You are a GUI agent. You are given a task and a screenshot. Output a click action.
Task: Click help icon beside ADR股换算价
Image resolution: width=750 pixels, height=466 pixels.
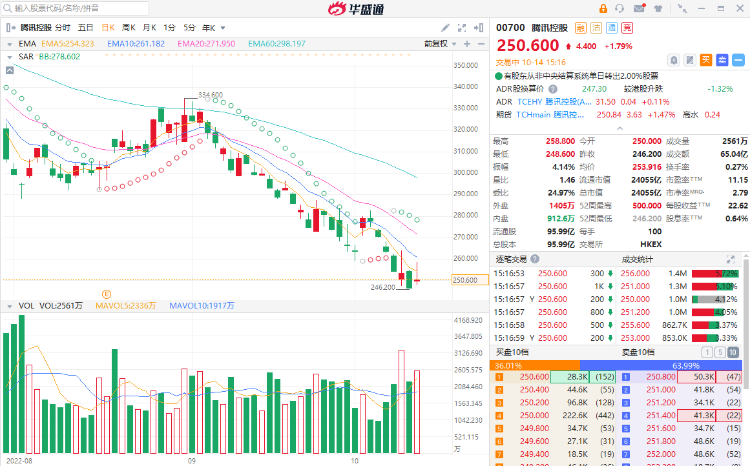coord(553,89)
